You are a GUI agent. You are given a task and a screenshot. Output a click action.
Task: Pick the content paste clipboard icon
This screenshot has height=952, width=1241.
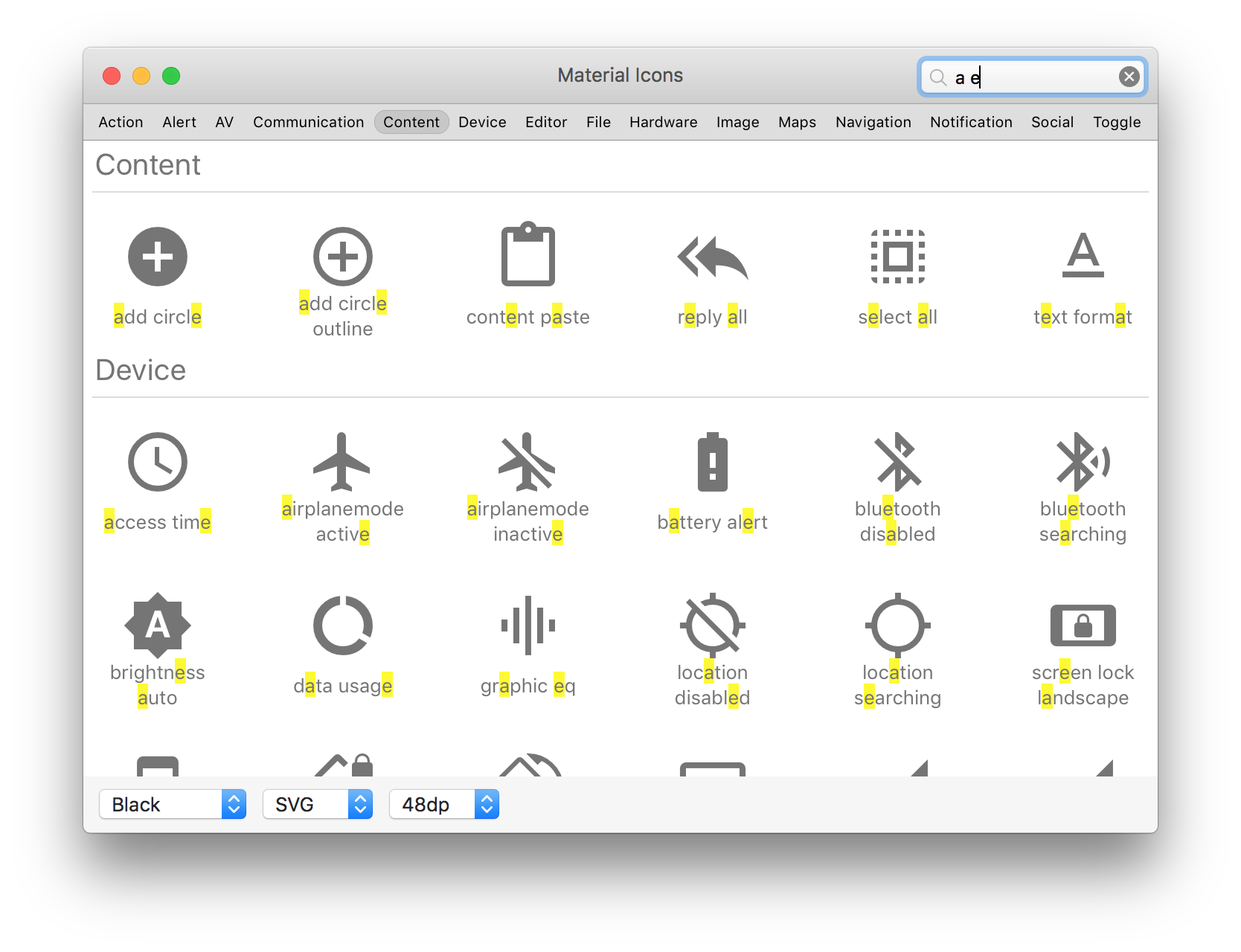point(528,254)
